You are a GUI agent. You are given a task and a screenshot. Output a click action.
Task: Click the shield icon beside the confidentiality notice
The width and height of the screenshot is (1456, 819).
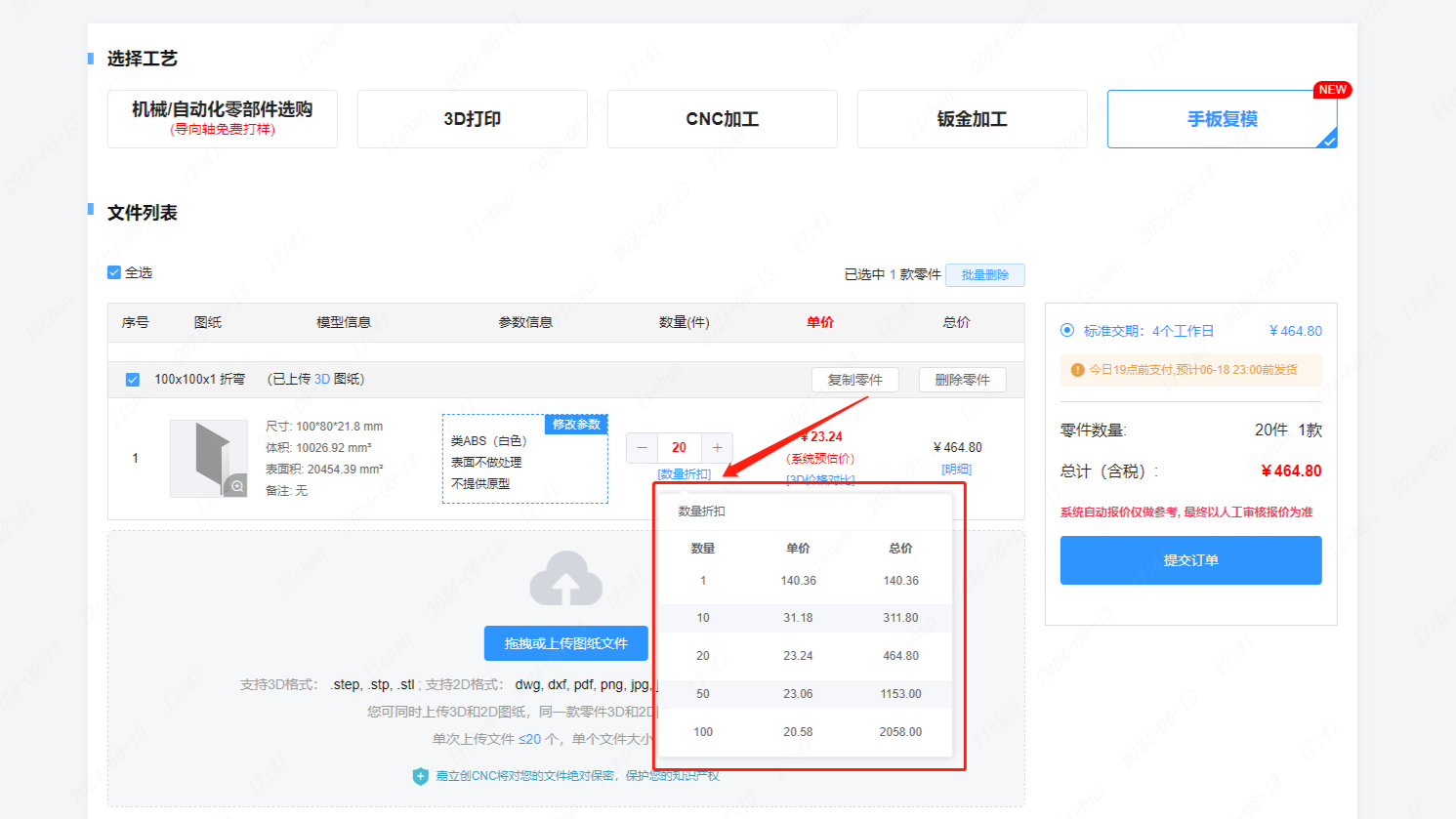(x=420, y=776)
